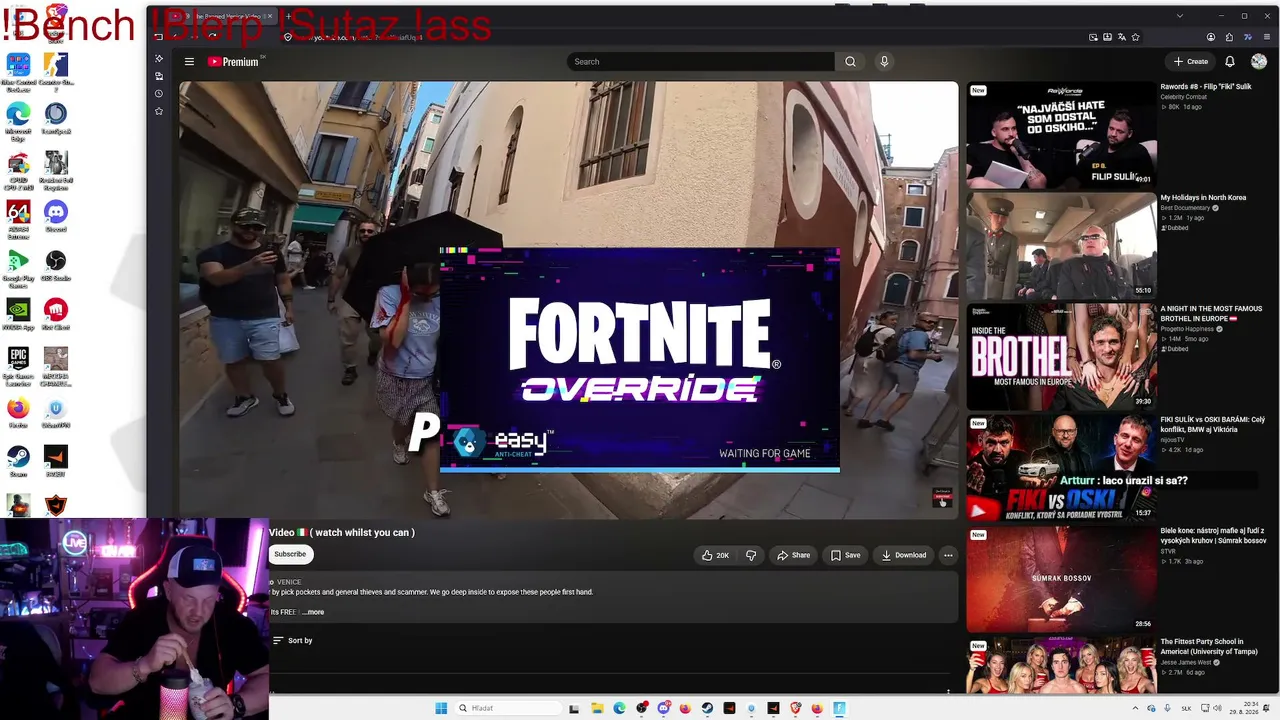Screen dimensions: 1280x720
Task: Open the Windows Start menu
Action: pyautogui.click(x=441, y=708)
